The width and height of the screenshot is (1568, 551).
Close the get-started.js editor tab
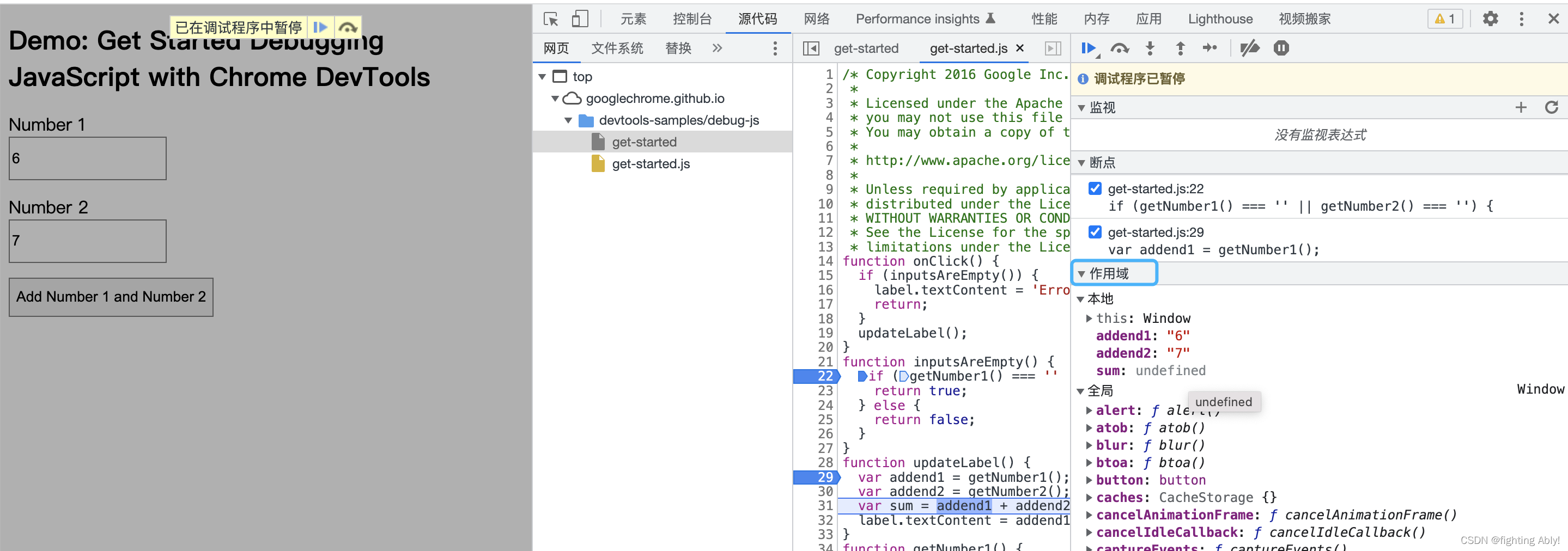1020,48
